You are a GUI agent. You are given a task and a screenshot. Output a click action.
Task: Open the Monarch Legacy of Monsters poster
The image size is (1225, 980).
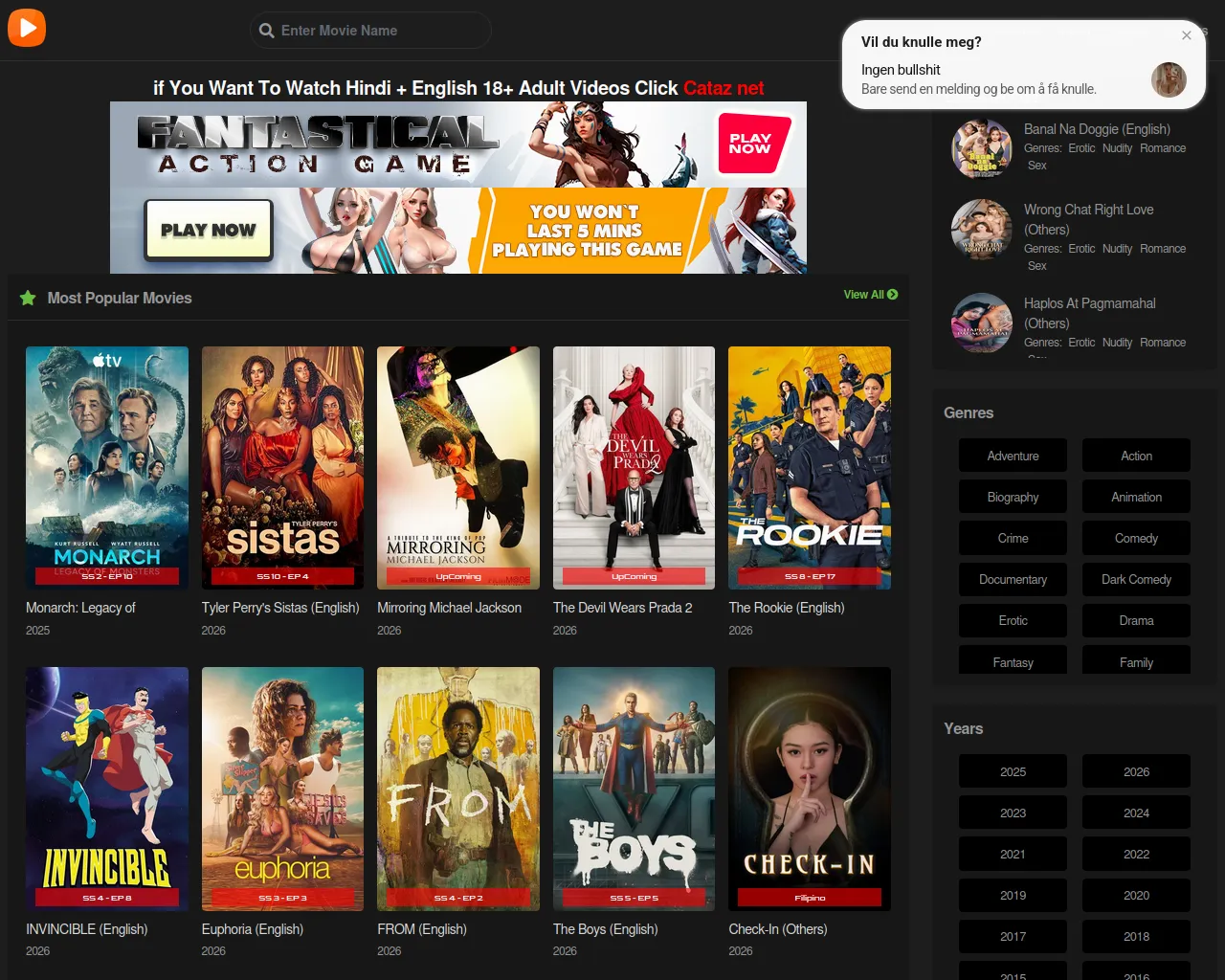tap(107, 468)
